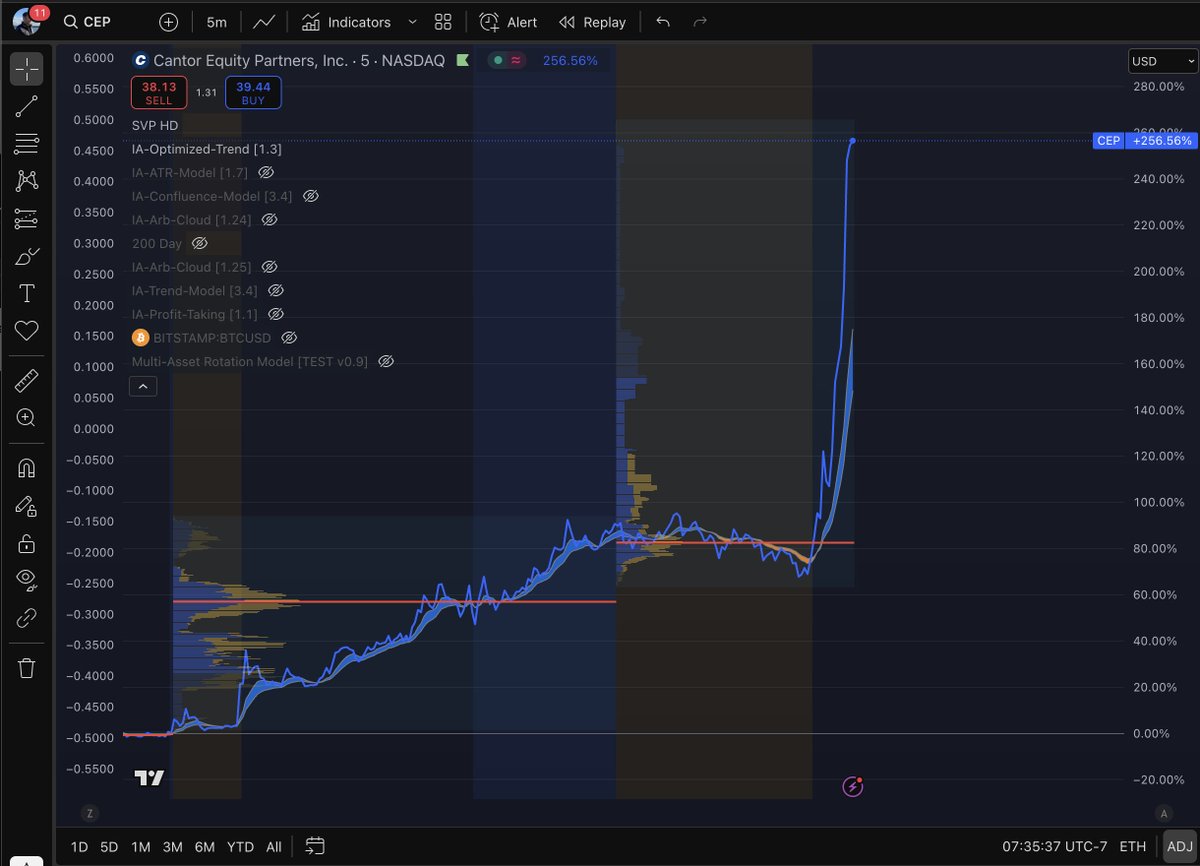Open the layout setup grid icon
The width and height of the screenshot is (1200, 866).
pyautogui.click(x=443, y=22)
